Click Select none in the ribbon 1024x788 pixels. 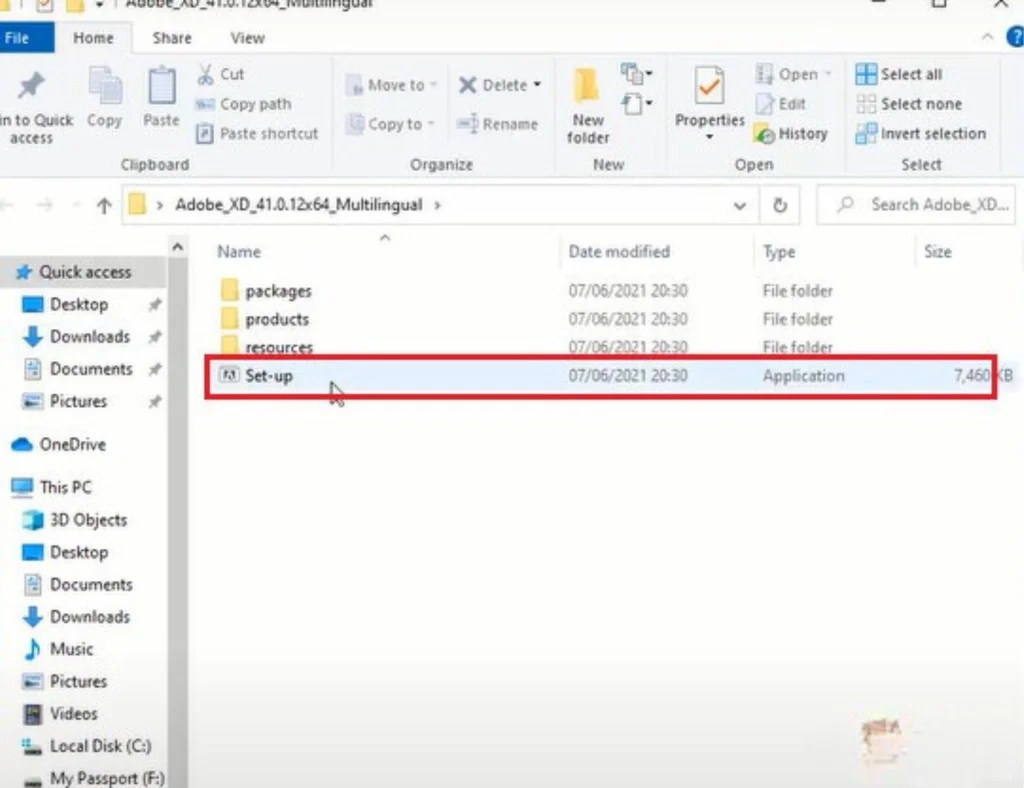point(909,104)
